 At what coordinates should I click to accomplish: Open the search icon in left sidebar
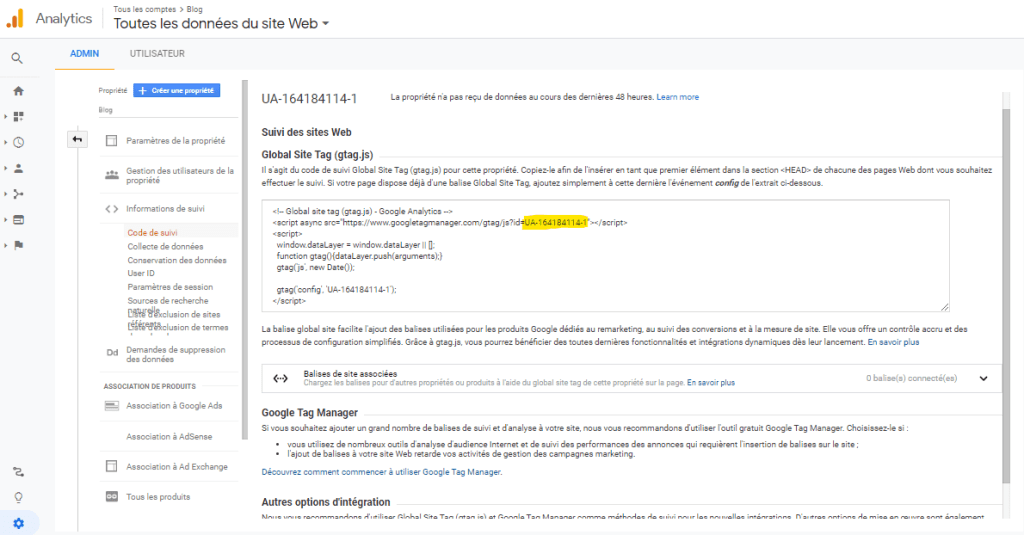point(18,59)
